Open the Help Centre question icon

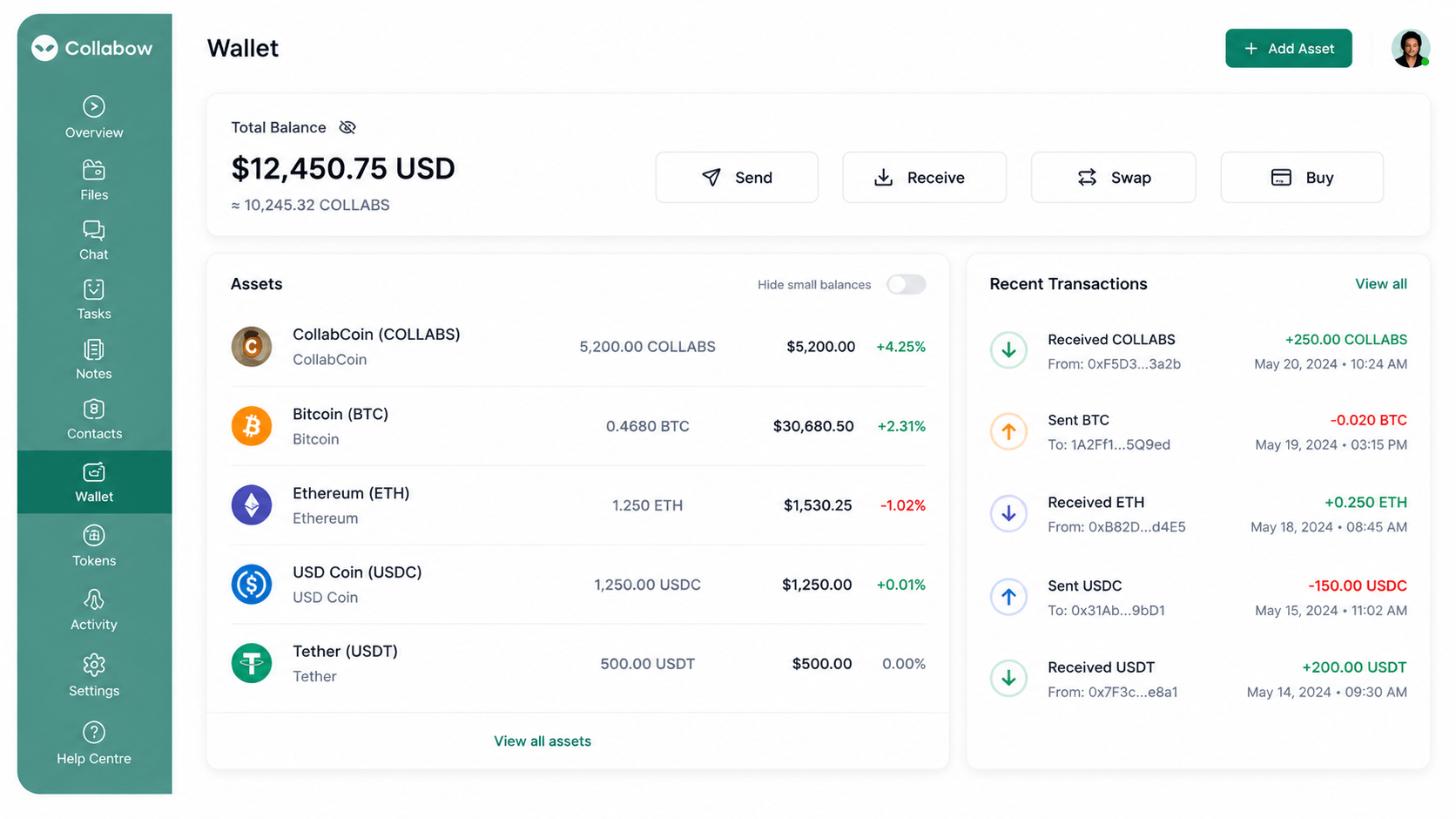click(94, 732)
